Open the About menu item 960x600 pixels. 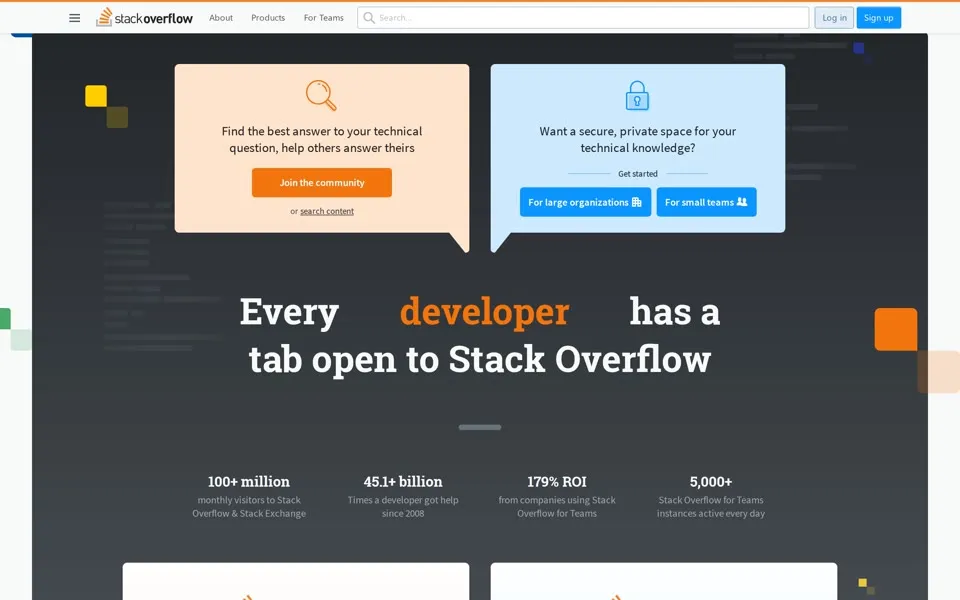pyautogui.click(x=221, y=18)
